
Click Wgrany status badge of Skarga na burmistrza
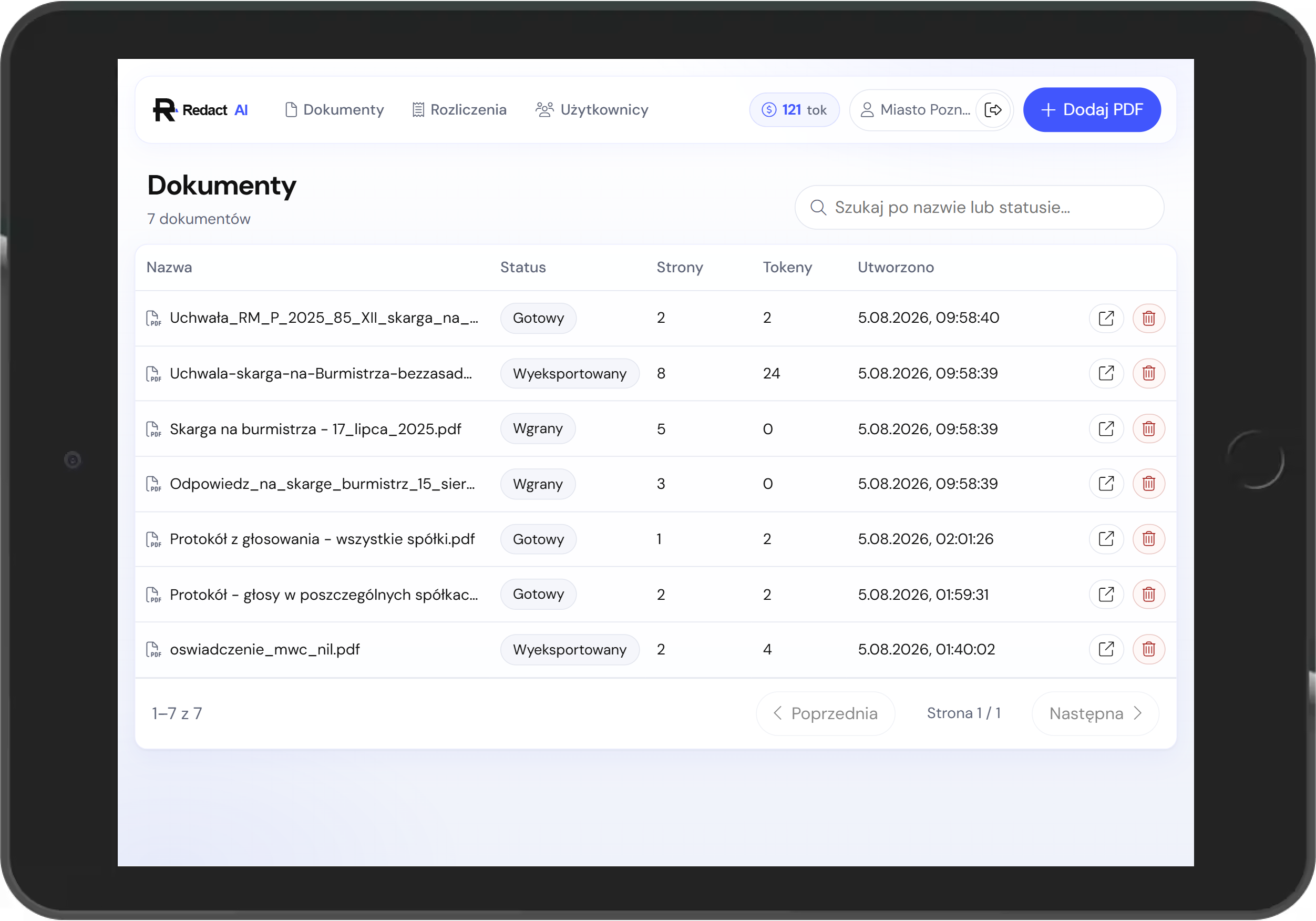pyautogui.click(x=538, y=428)
